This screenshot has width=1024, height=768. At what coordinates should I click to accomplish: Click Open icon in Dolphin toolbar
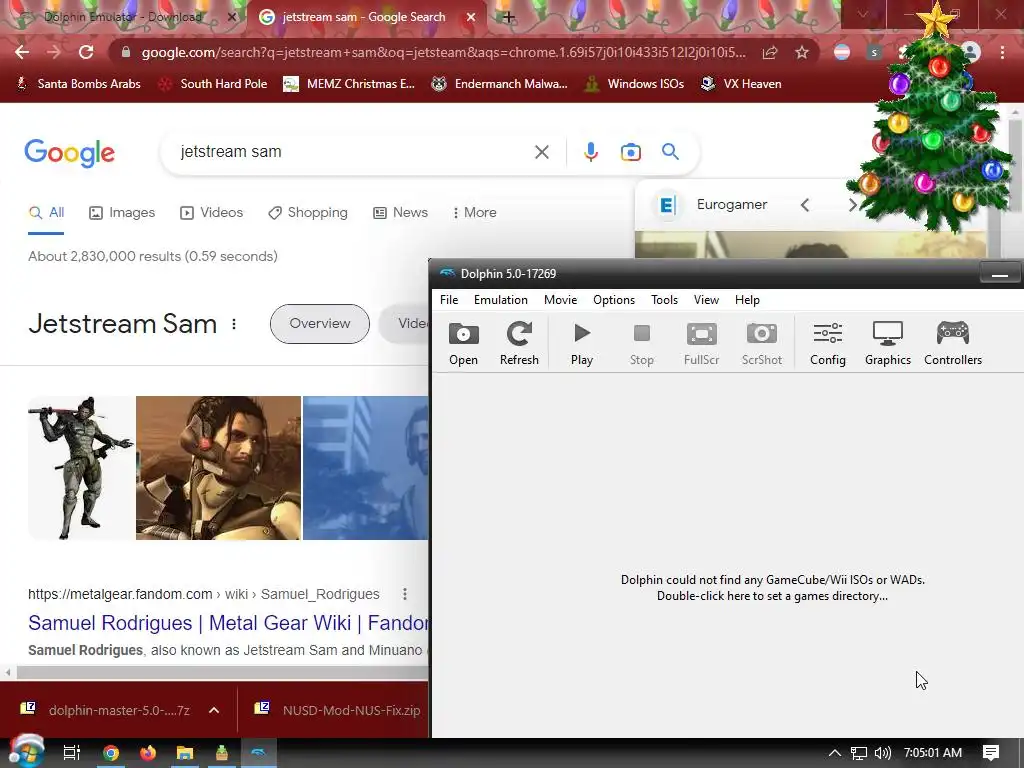[x=463, y=344]
